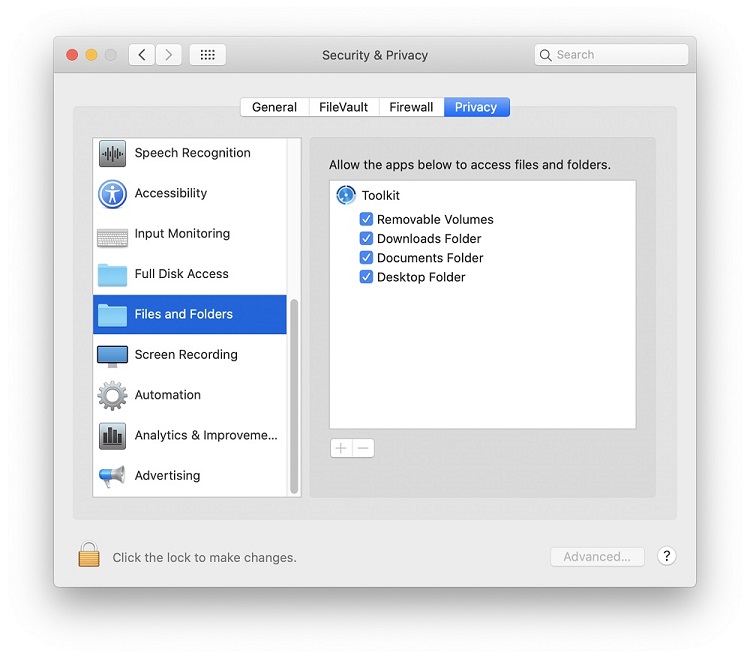Show all preferences via grid button
Image resolution: width=750 pixels, height=658 pixels.
point(208,55)
